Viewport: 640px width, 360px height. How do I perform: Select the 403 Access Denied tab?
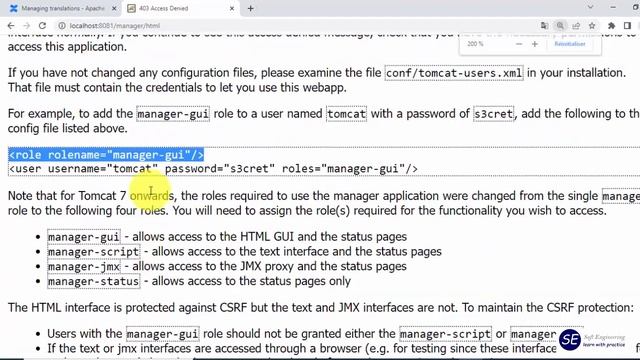click(182, 8)
